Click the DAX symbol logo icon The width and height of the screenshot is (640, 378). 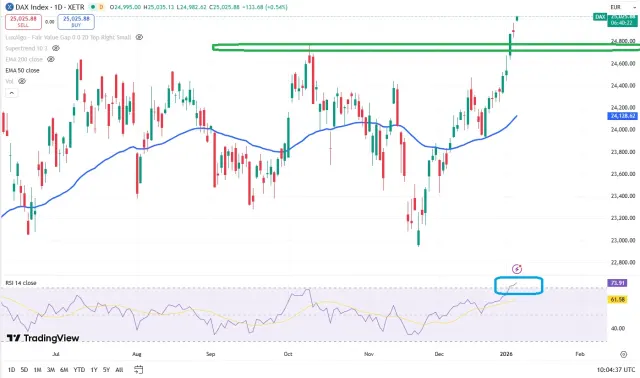9,7
